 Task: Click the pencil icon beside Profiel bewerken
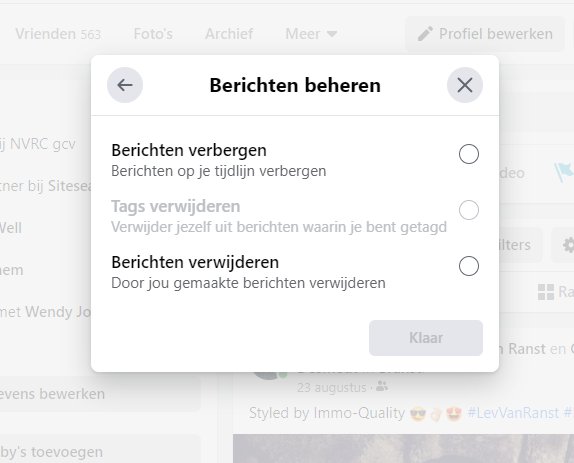tap(425, 34)
